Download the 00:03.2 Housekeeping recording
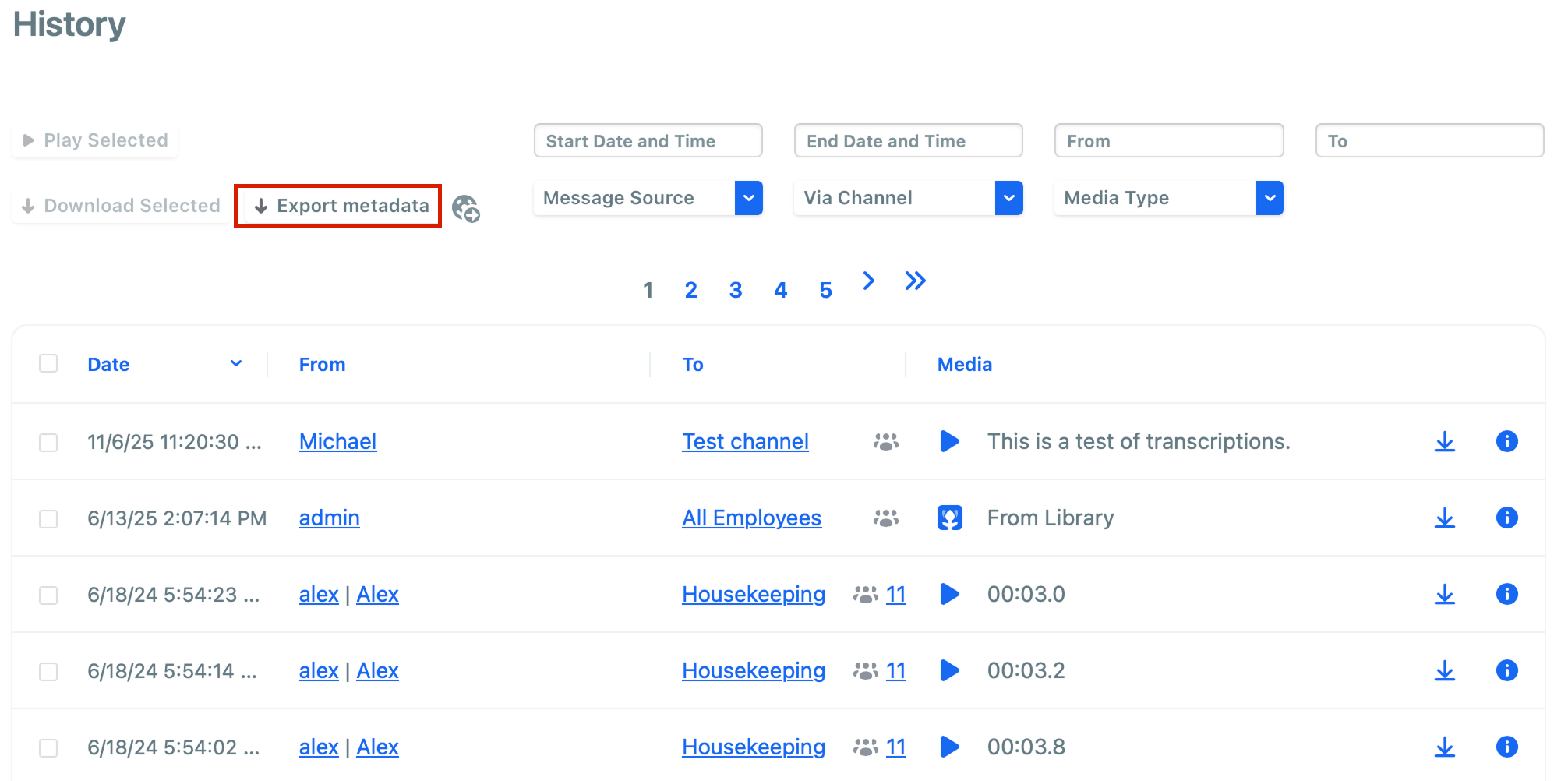The image size is (1568, 781). click(x=1445, y=670)
